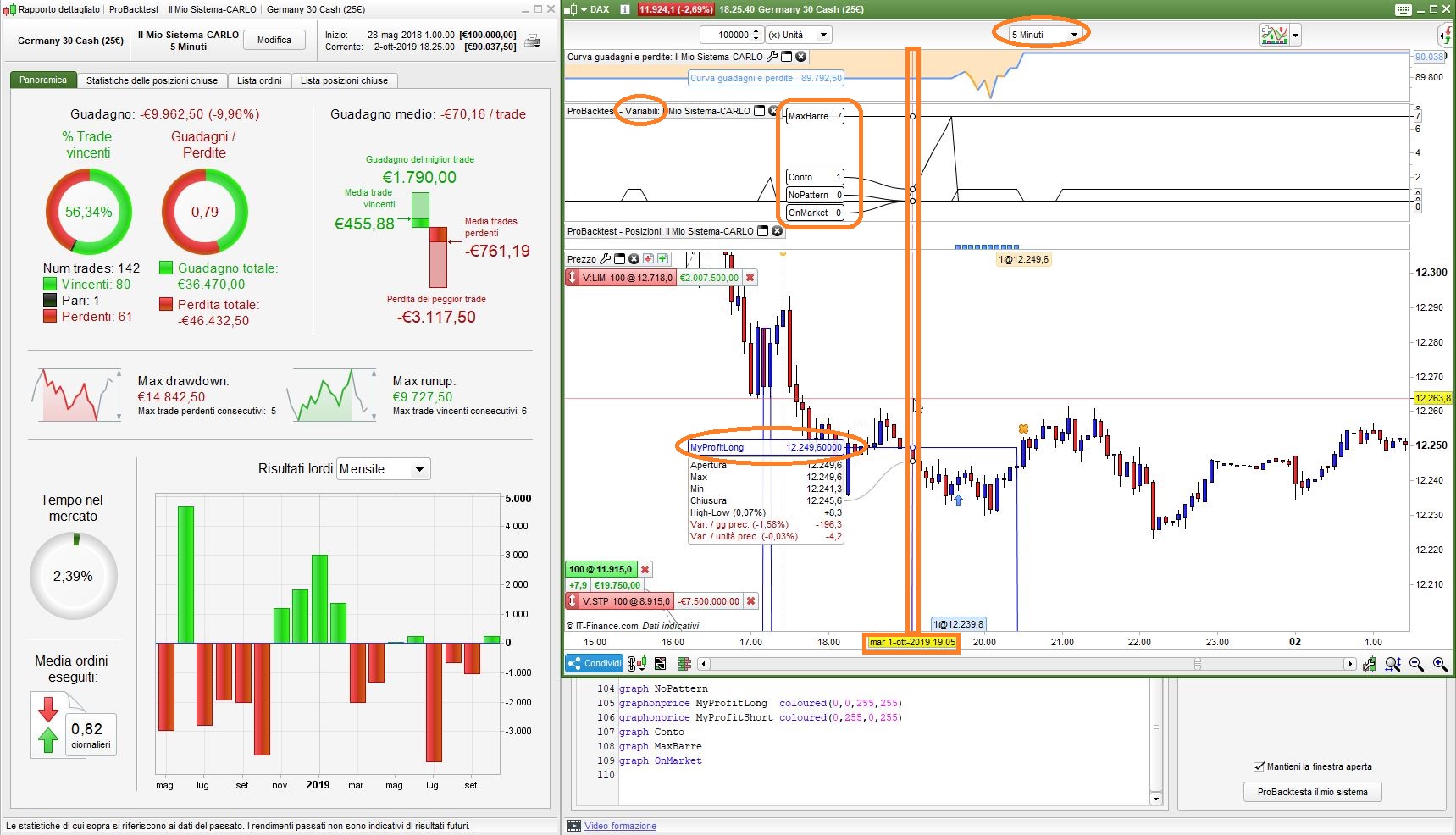Expand the code editor scroll-down arrow

pyautogui.click(x=1156, y=798)
